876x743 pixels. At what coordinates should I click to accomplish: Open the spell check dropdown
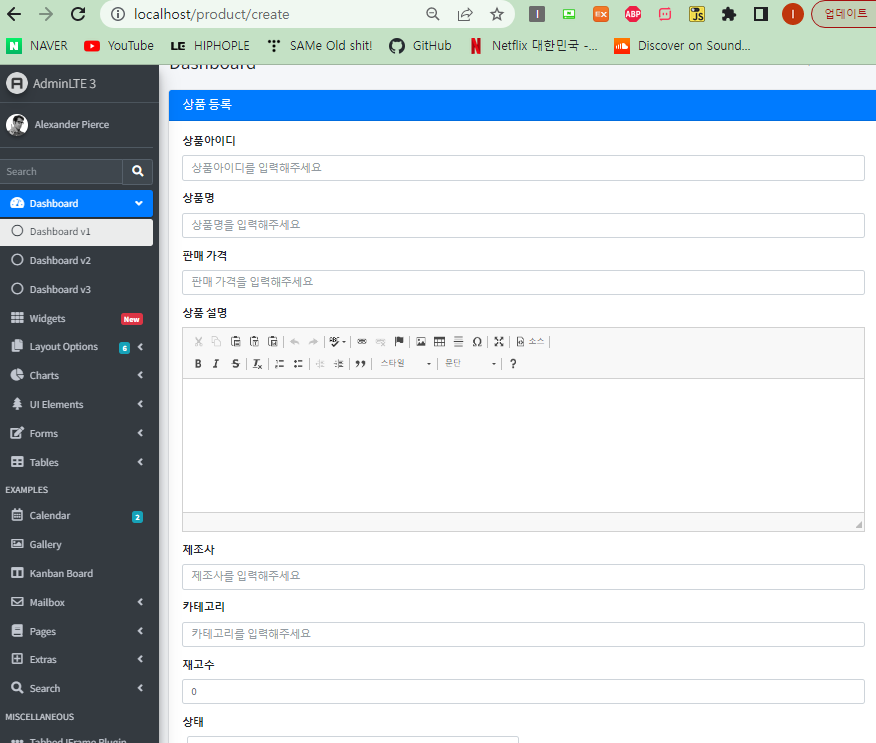[337, 341]
